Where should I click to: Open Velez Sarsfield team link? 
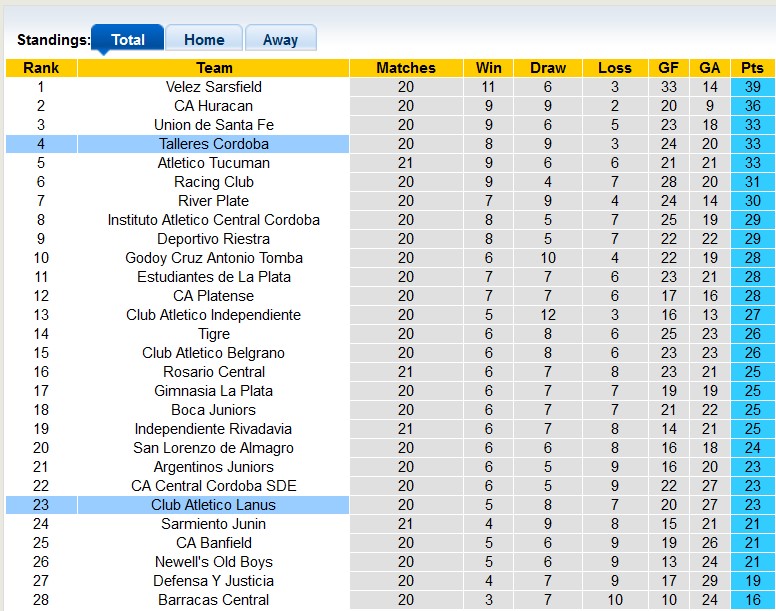214,87
